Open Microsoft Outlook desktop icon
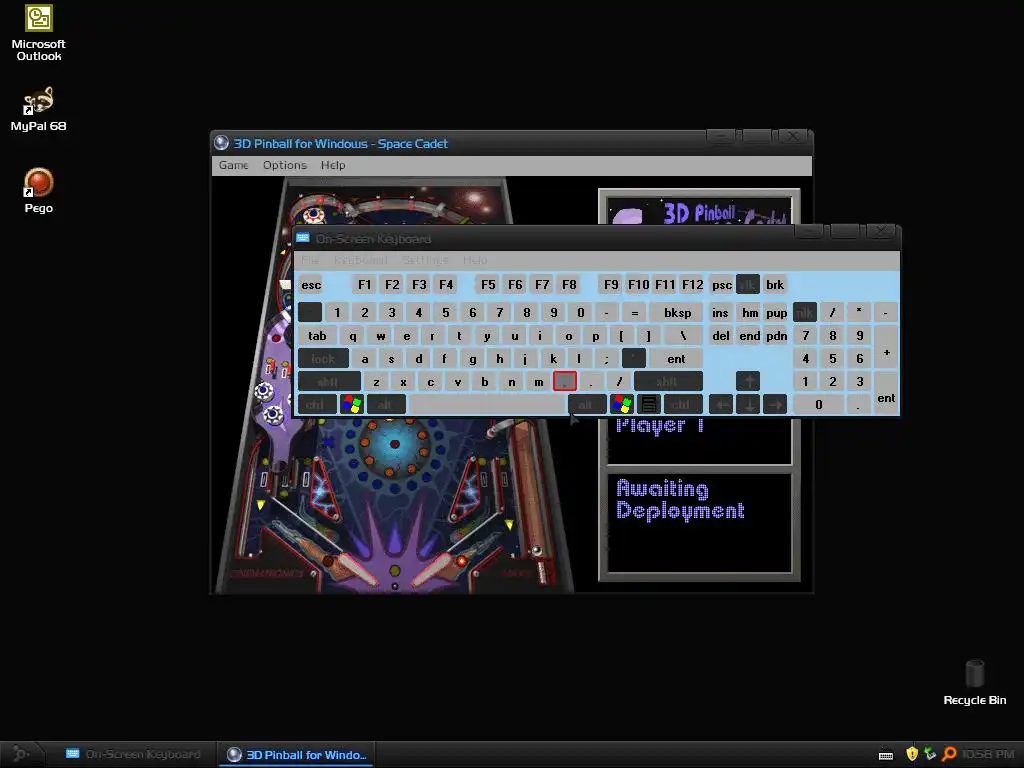Screen dimensions: 1024x768 (39, 33)
